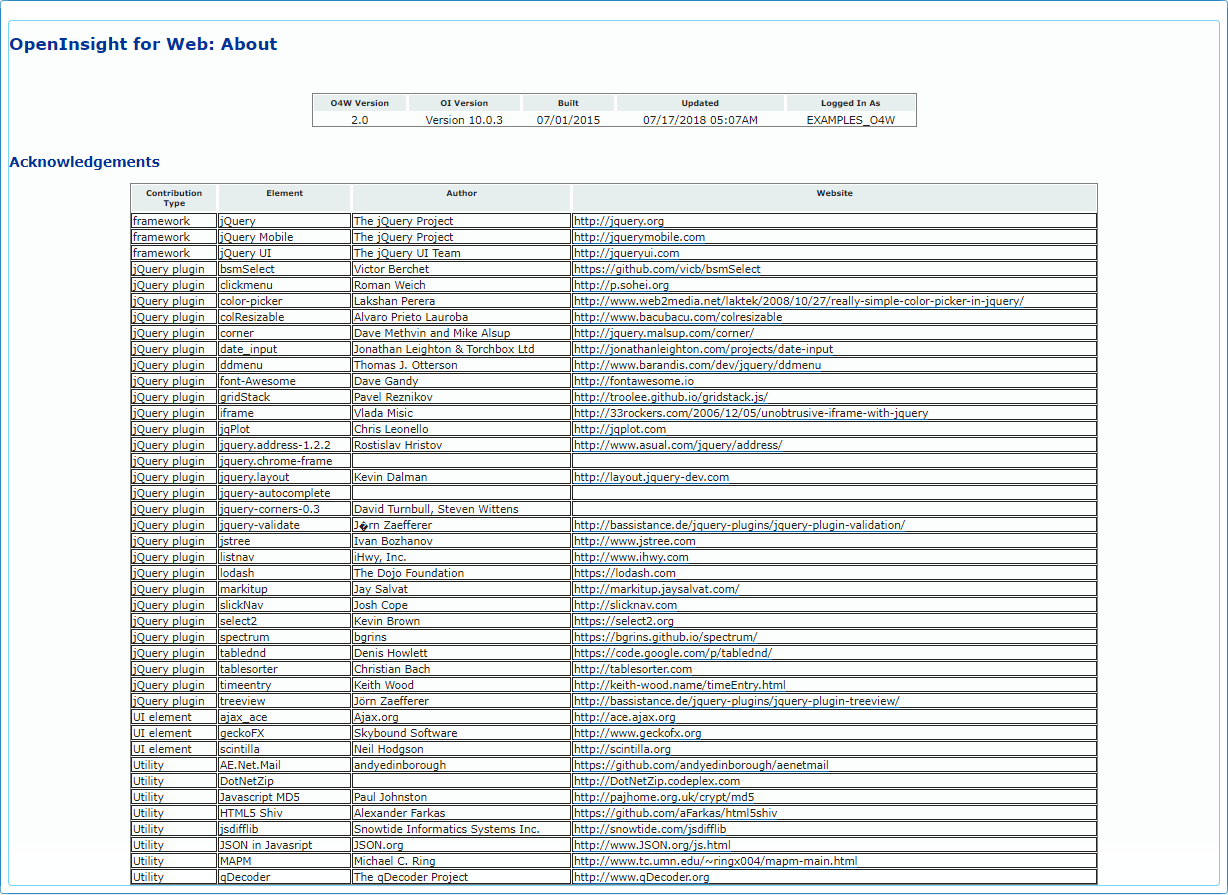Click the http://DotNetZip.codeplex.com URL
Image resolution: width=1228 pixels, height=895 pixels.
tap(657, 781)
